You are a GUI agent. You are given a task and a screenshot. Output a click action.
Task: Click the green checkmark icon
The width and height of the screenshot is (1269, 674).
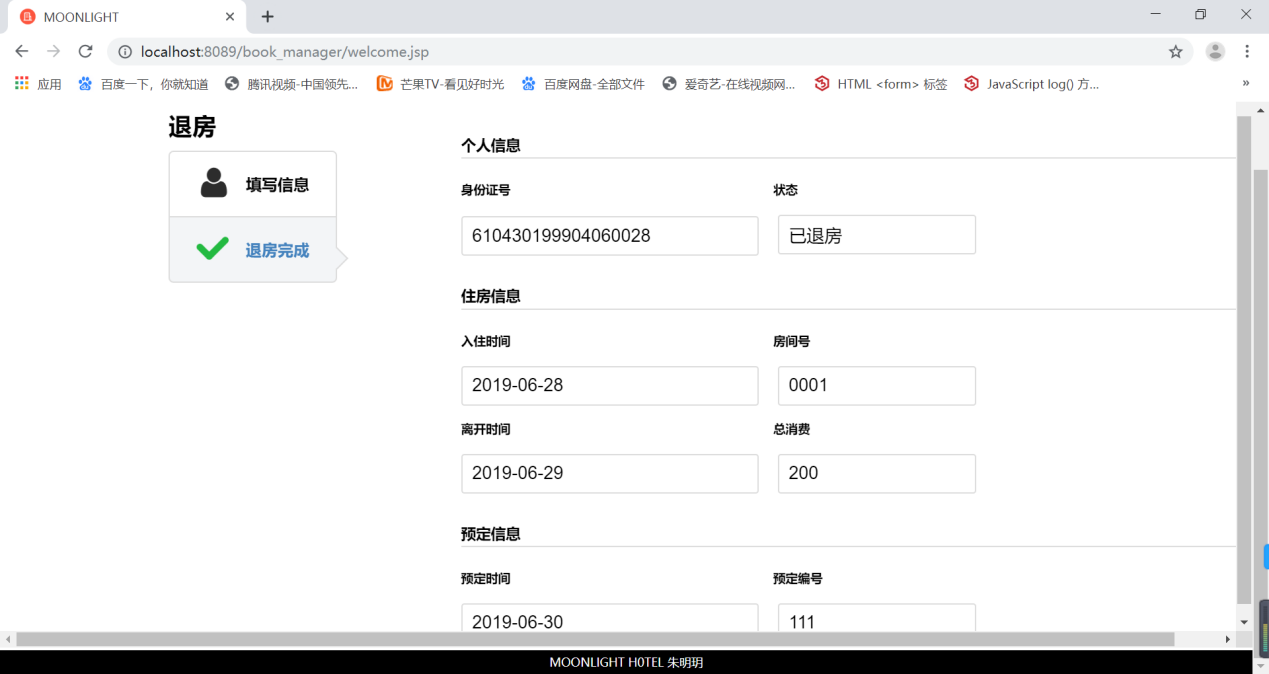coord(213,248)
